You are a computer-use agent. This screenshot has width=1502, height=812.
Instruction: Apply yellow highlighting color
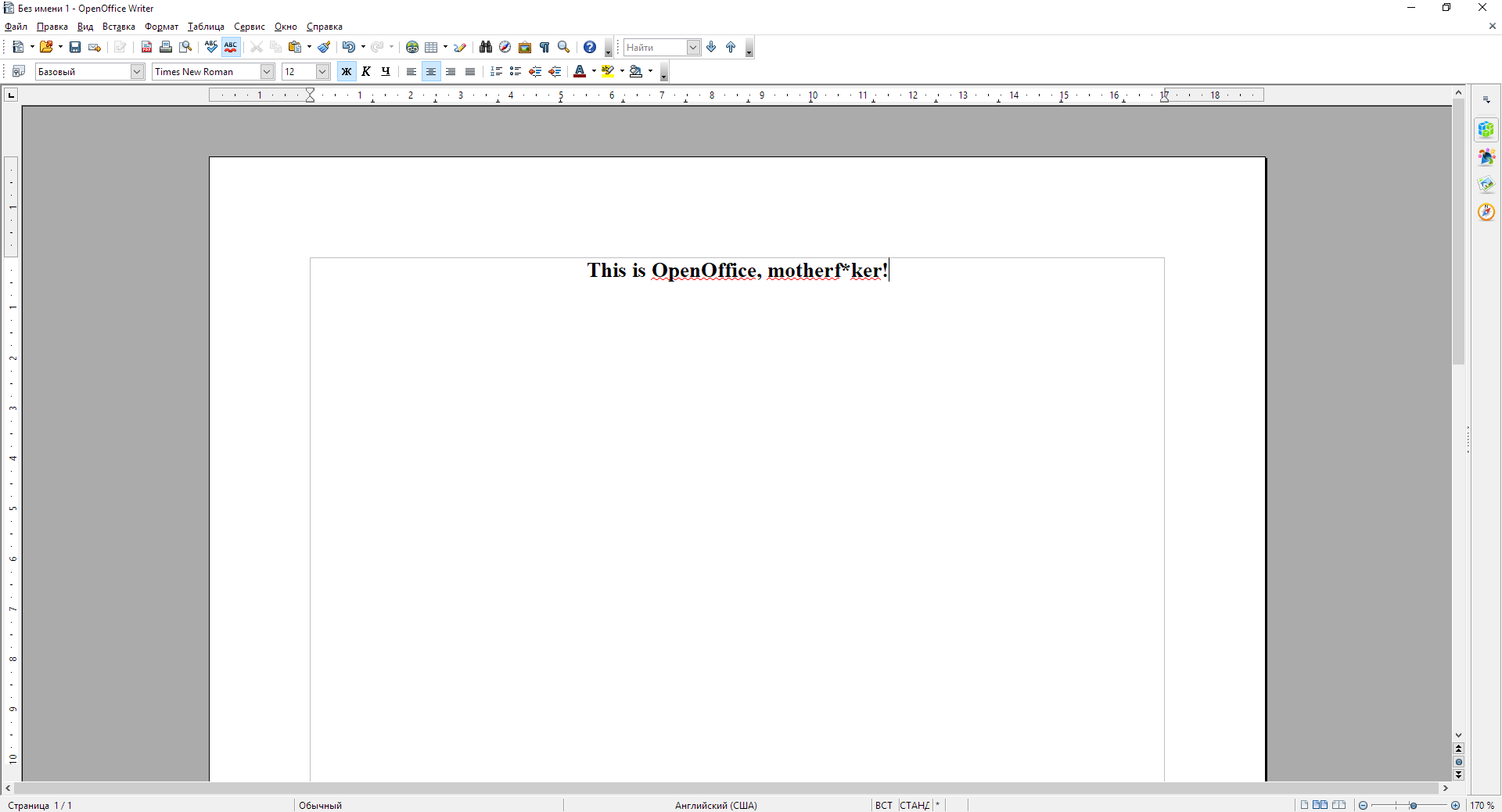coord(608,71)
